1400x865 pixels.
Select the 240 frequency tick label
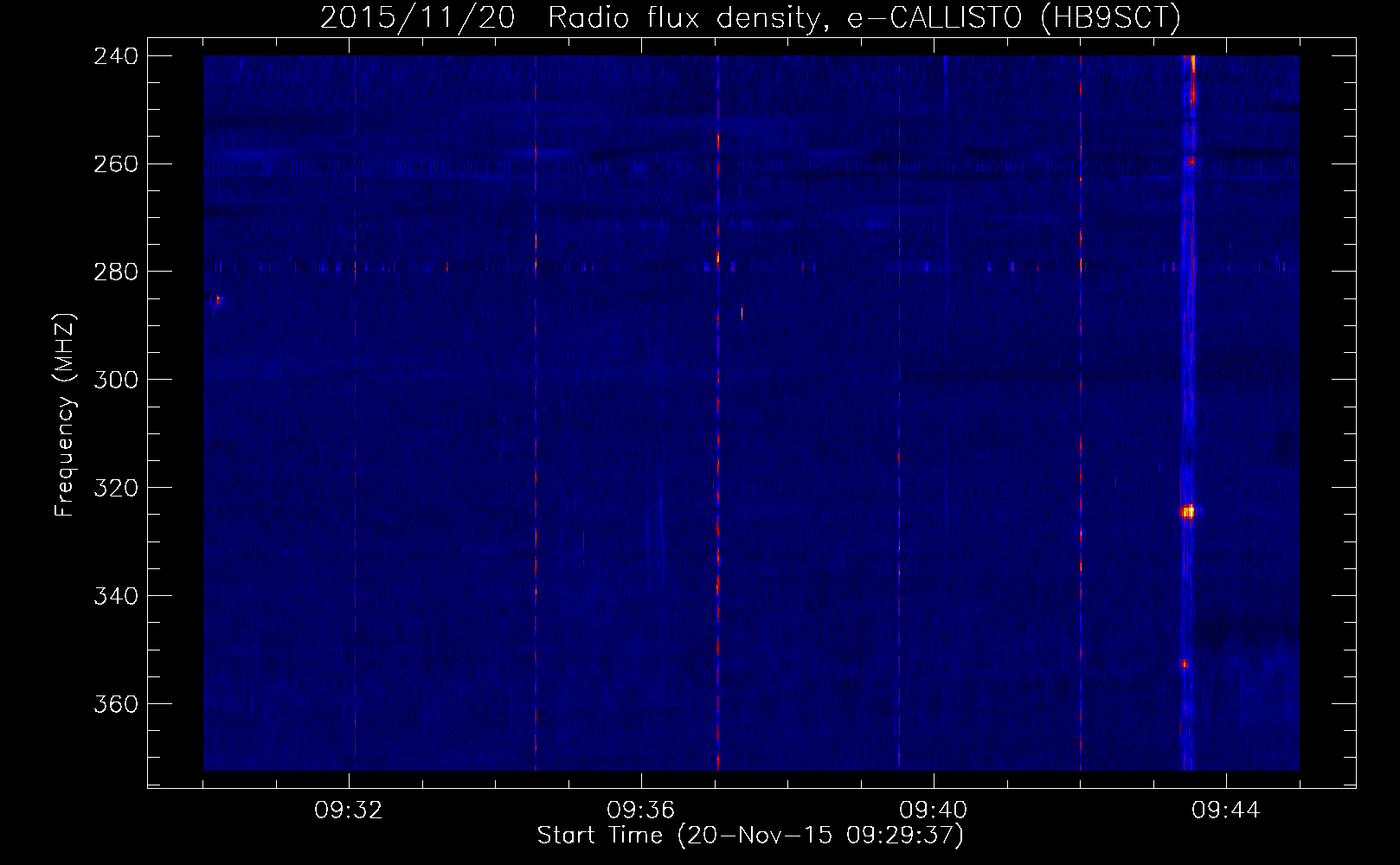115,56
